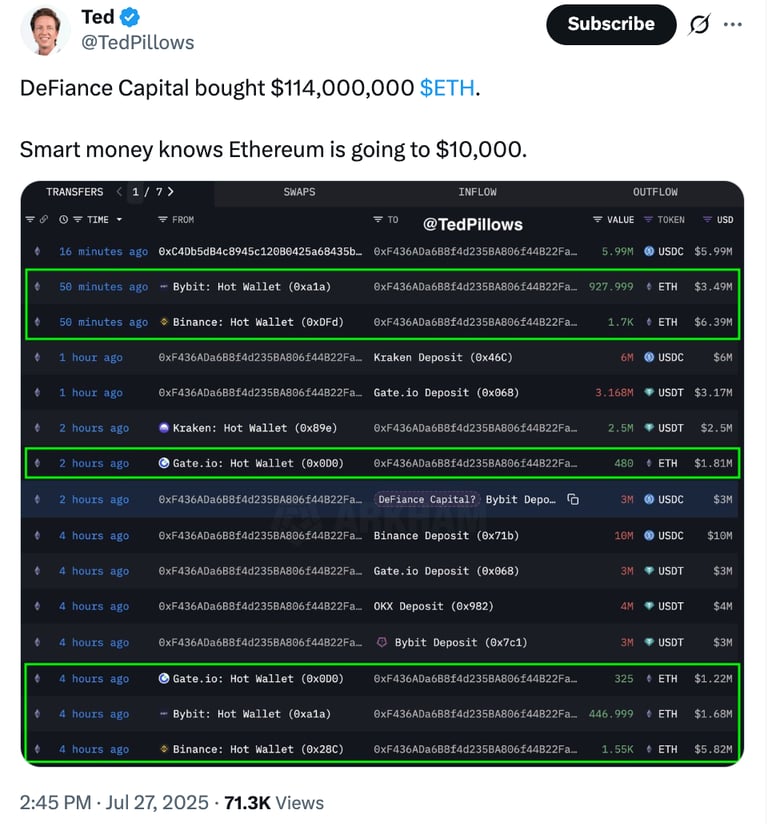Go to next transfers page arrow

[x=170, y=192]
